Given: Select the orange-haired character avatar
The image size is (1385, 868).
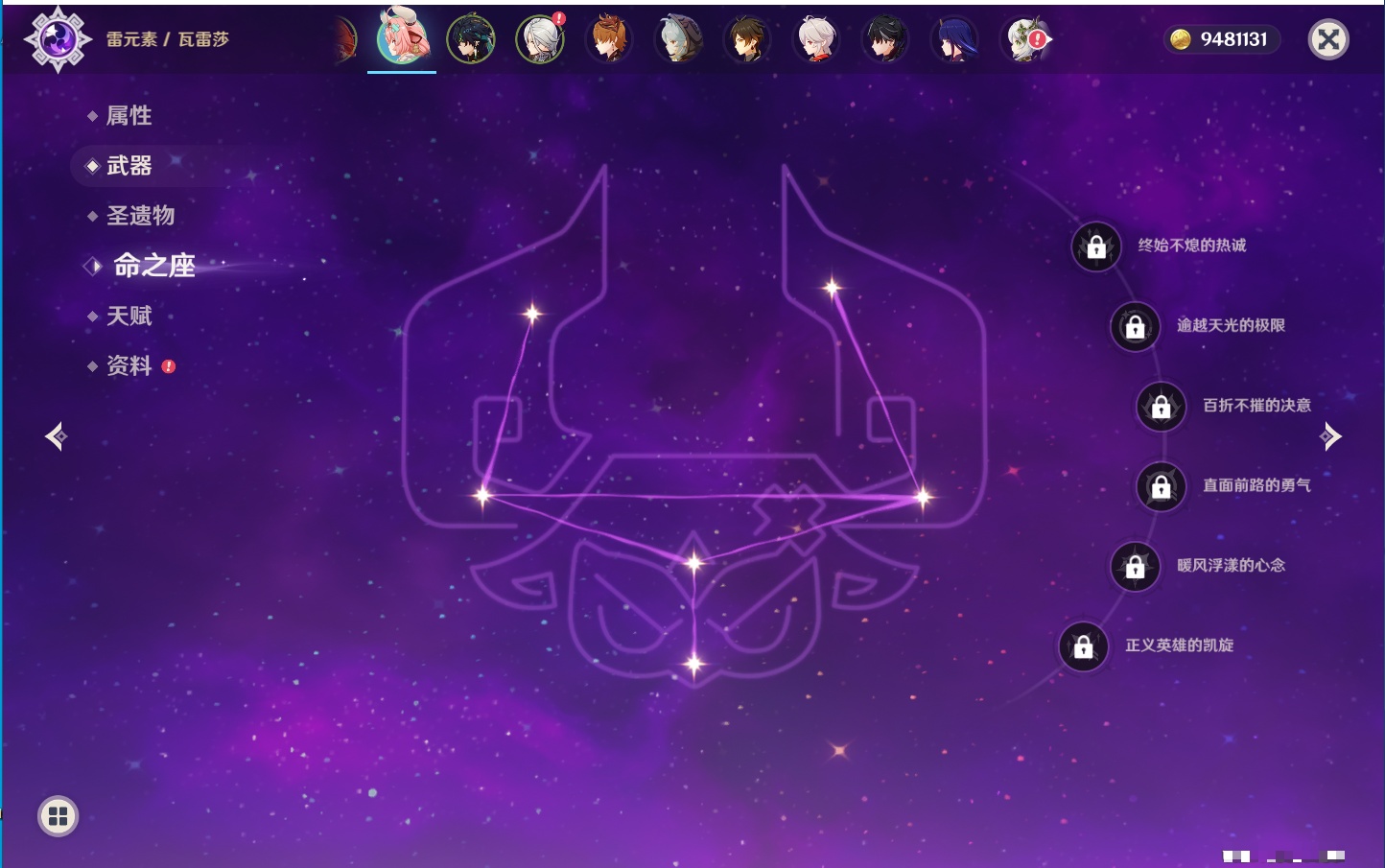Looking at the screenshot, I should pos(609,39).
